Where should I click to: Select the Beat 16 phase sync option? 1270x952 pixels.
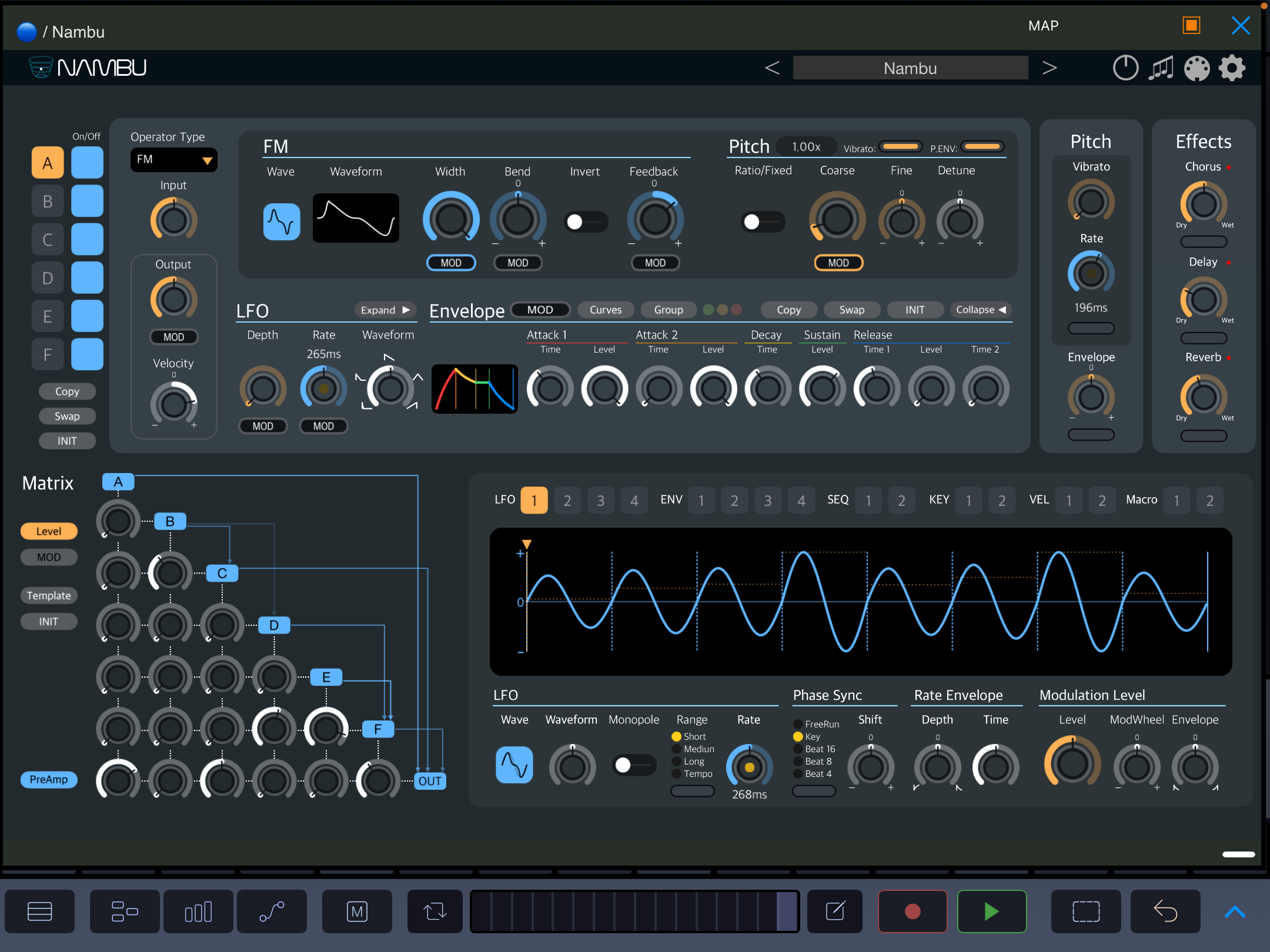pyautogui.click(x=814, y=749)
